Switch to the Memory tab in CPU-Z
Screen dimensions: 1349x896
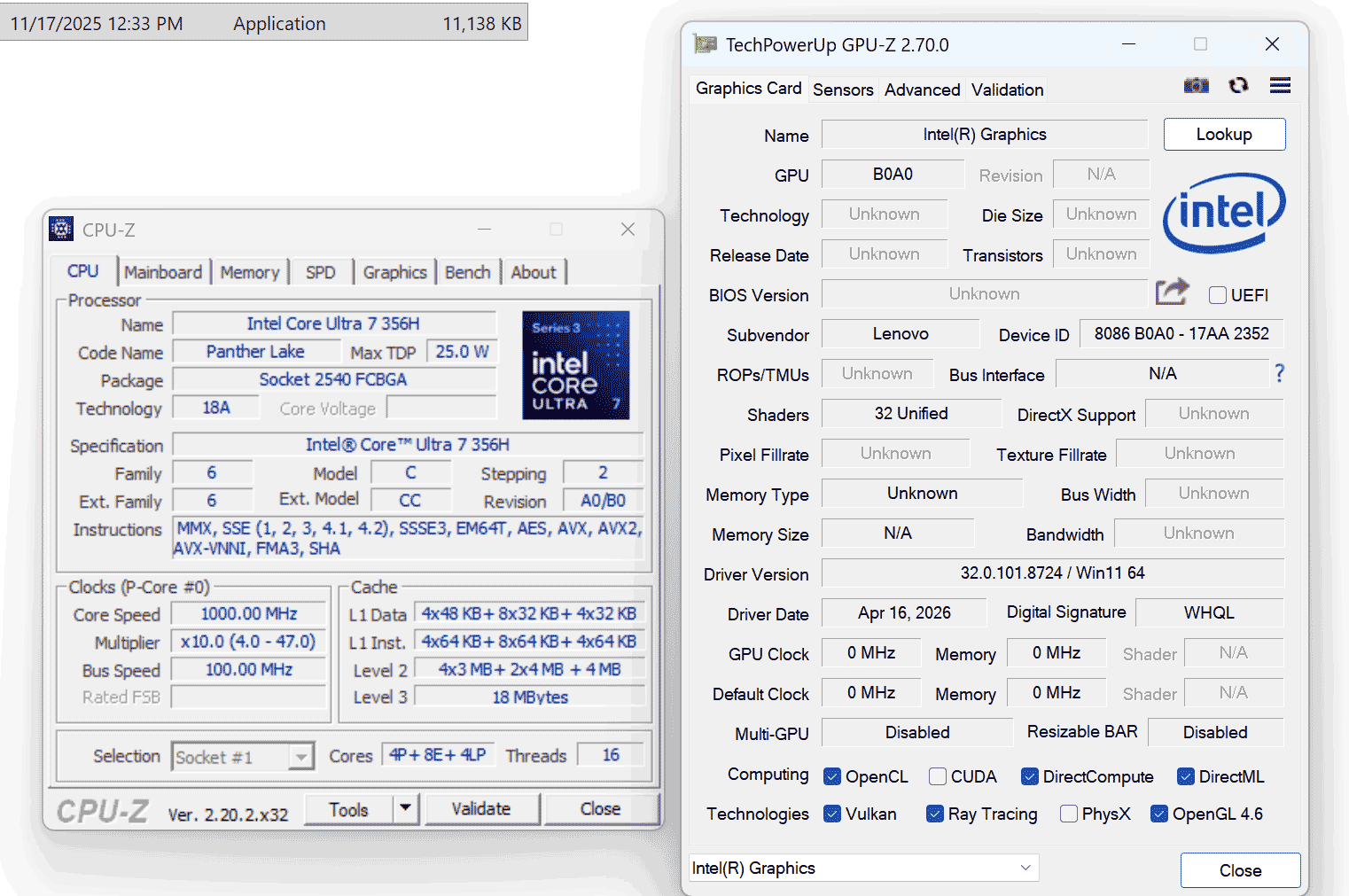coord(250,272)
